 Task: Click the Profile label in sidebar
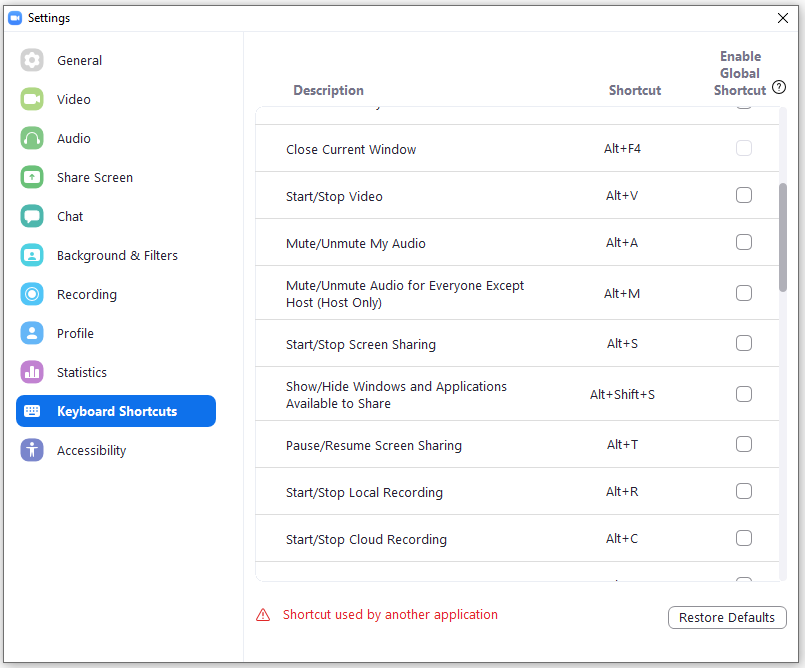pos(75,334)
